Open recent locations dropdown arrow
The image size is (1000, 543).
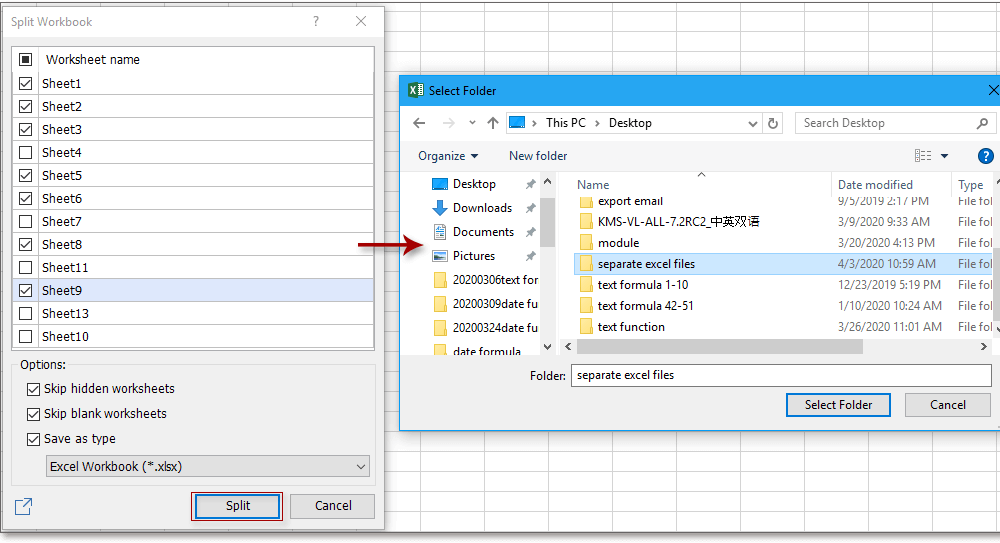pos(472,123)
